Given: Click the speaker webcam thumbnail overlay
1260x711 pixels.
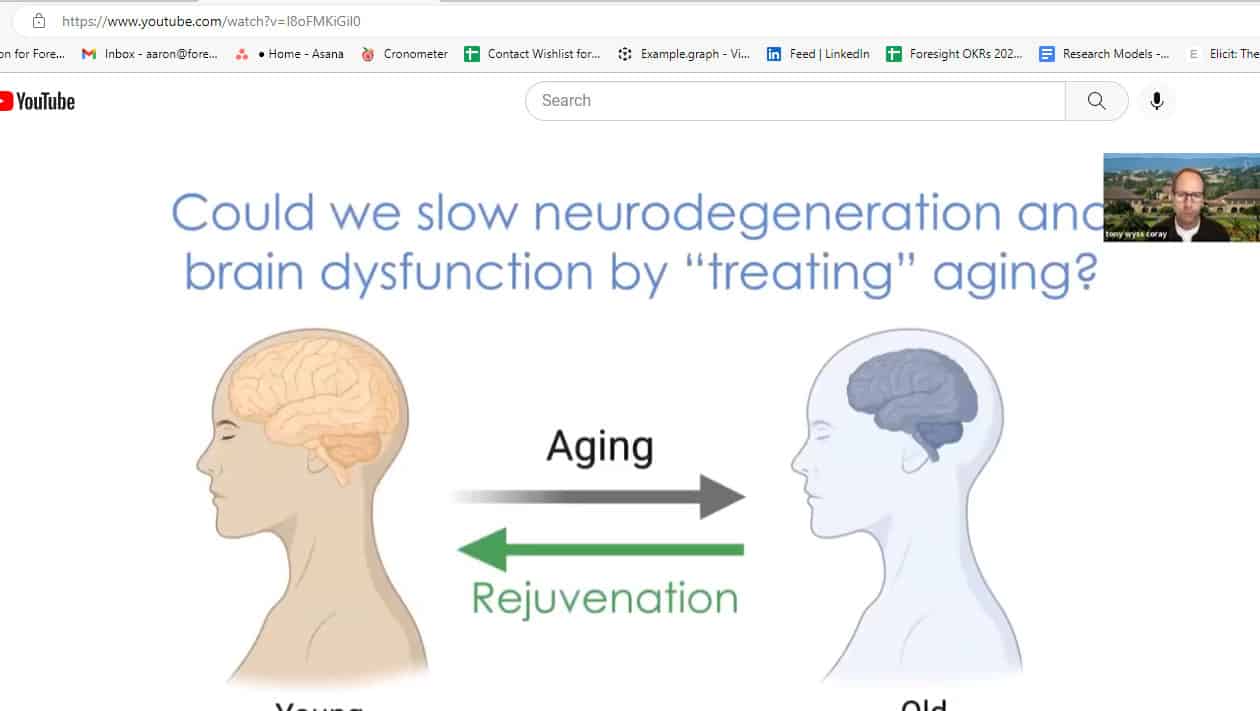Looking at the screenshot, I should tap(1181, 197).
